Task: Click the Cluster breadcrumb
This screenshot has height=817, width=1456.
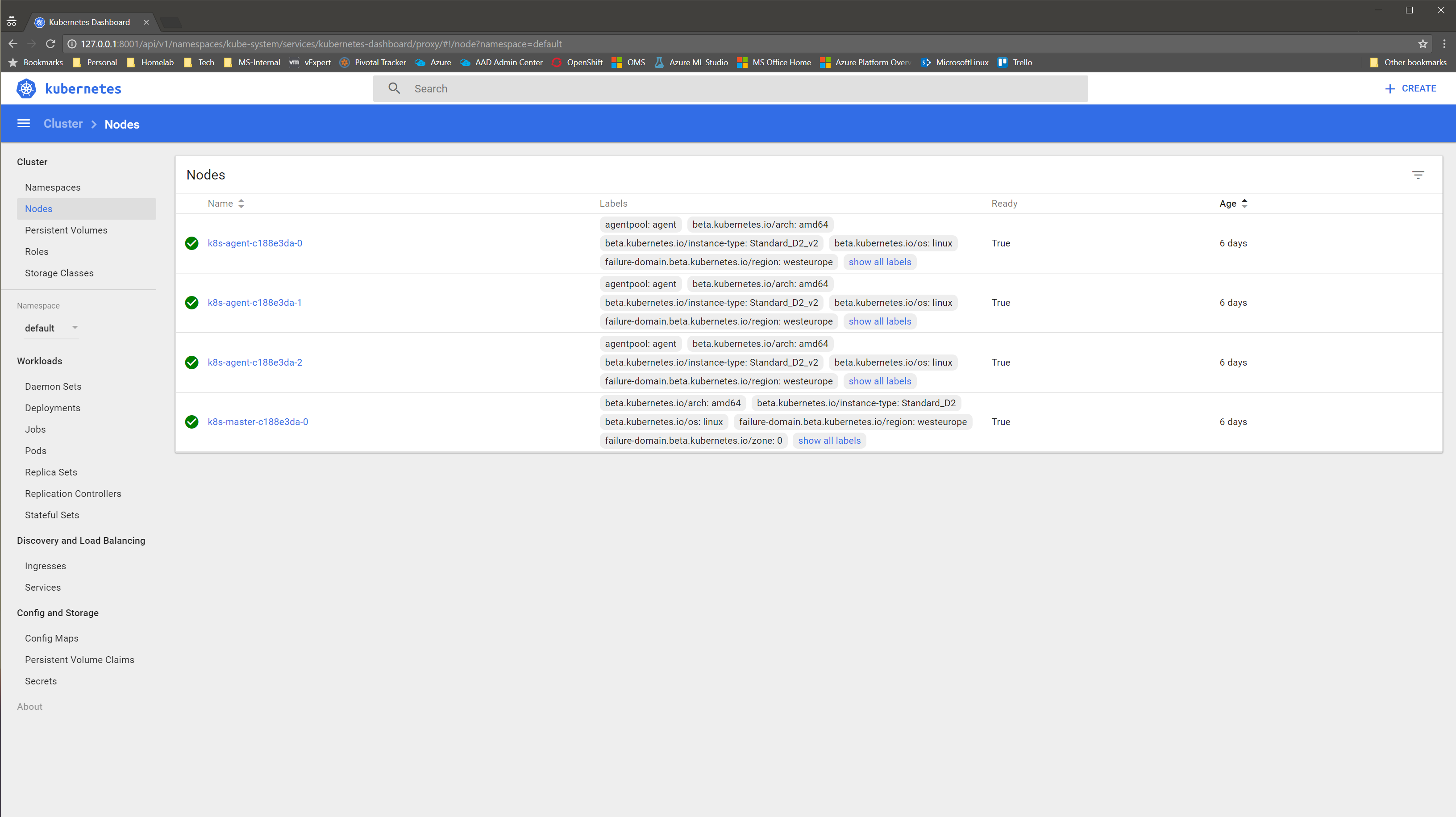Action: (63, 124)
